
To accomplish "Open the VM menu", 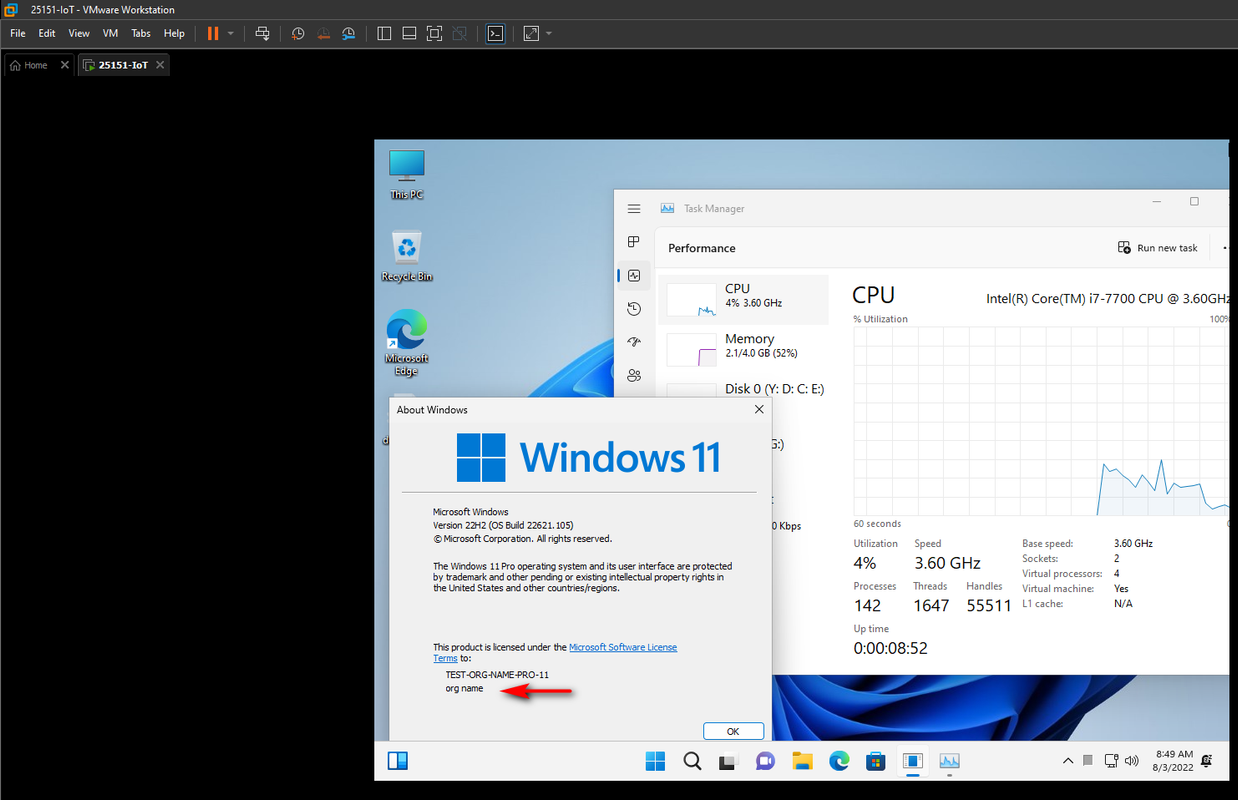I will 110,33.
